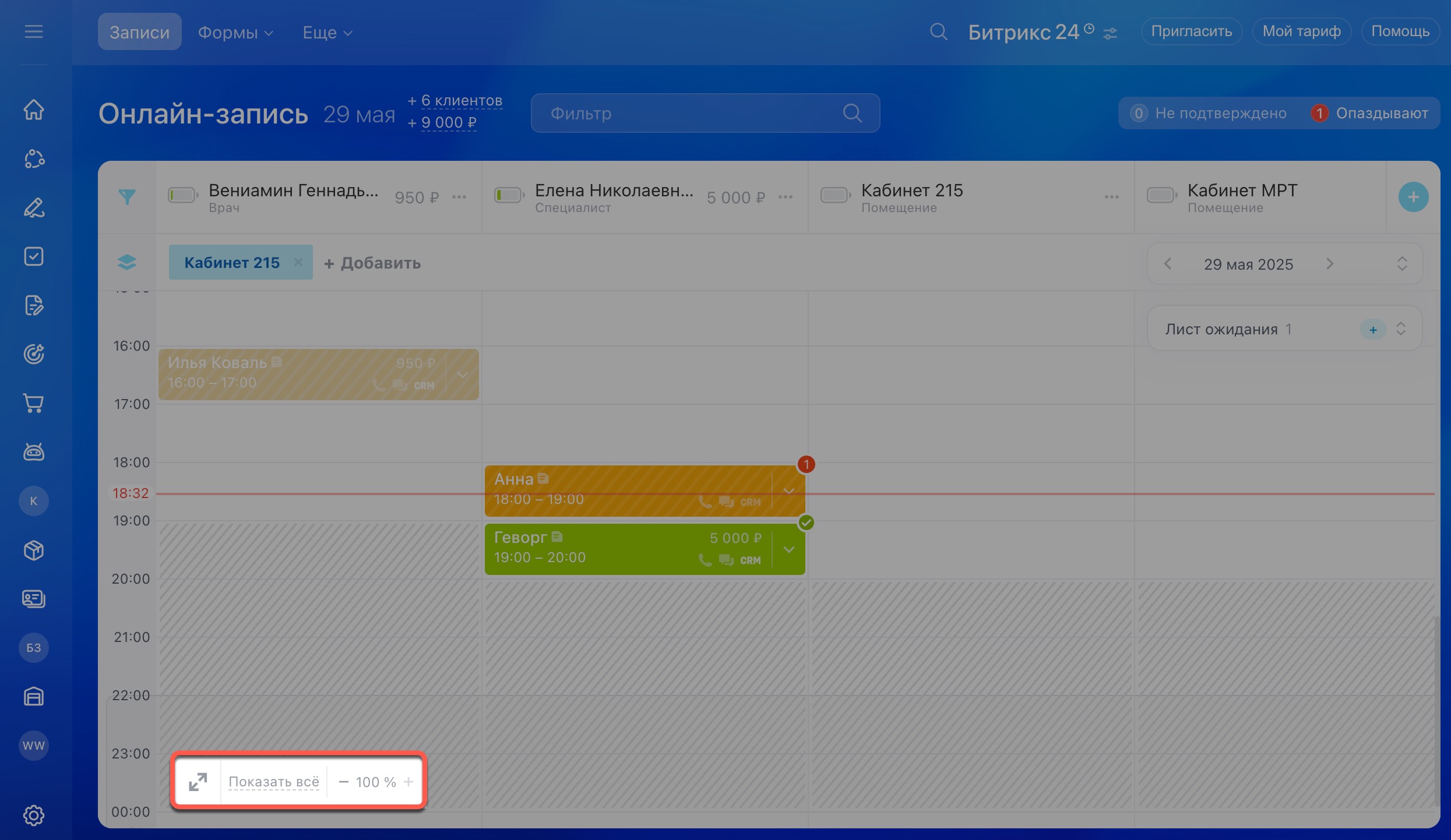This screenshot has height=840, width=1451.
Task: Click the settings gear in left sidebar
Action: click(34, 815)
